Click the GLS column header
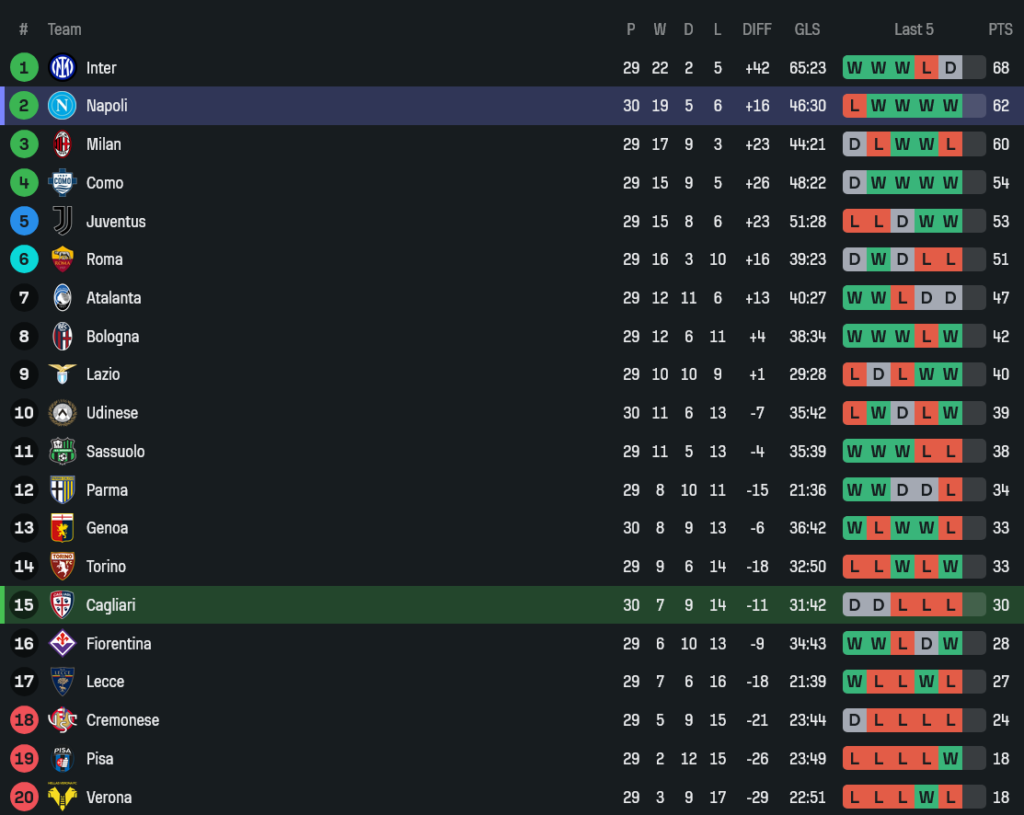The height and width of the screenshot is (815, 1024). pos(807,29)
